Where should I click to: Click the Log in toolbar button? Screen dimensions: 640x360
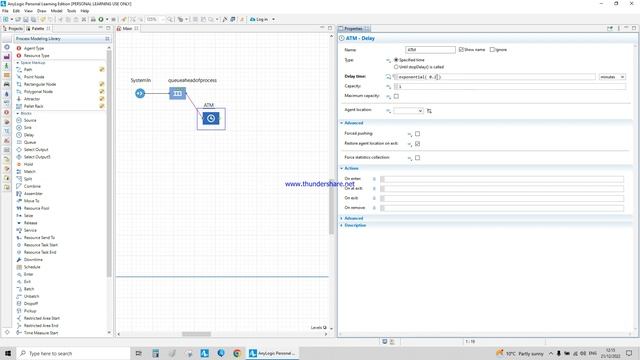(260, 19)
